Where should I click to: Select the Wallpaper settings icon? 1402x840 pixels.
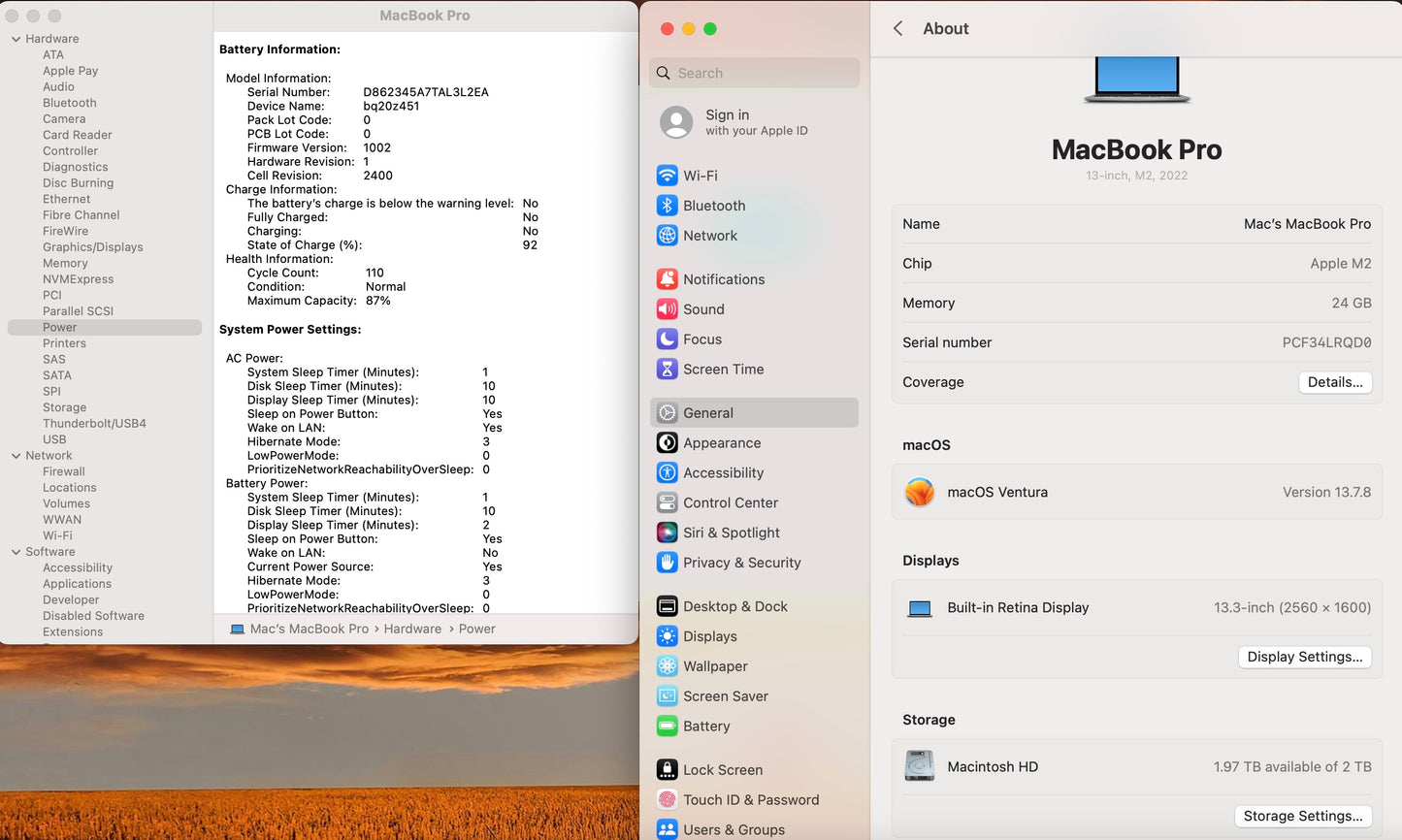(667, 666)
